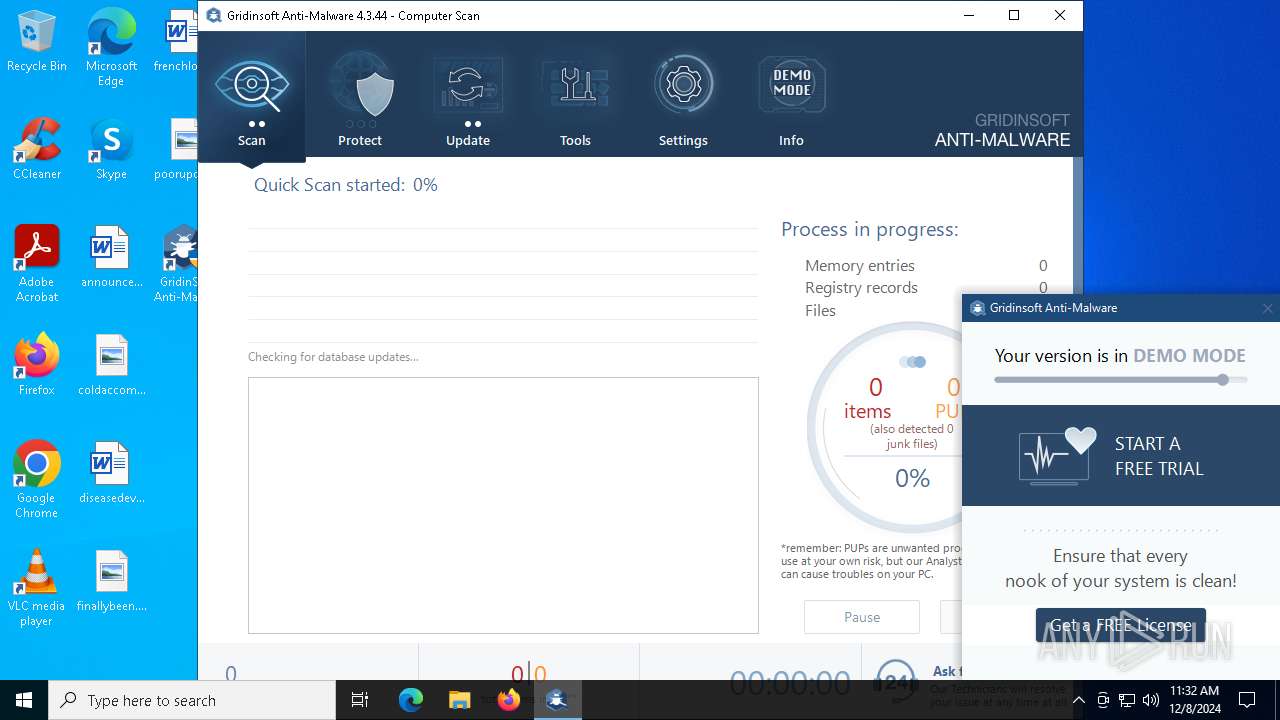This screenshot has width=1280, height=720.
Task: Open the announce... Word document
Action: [x=111, y=257]
